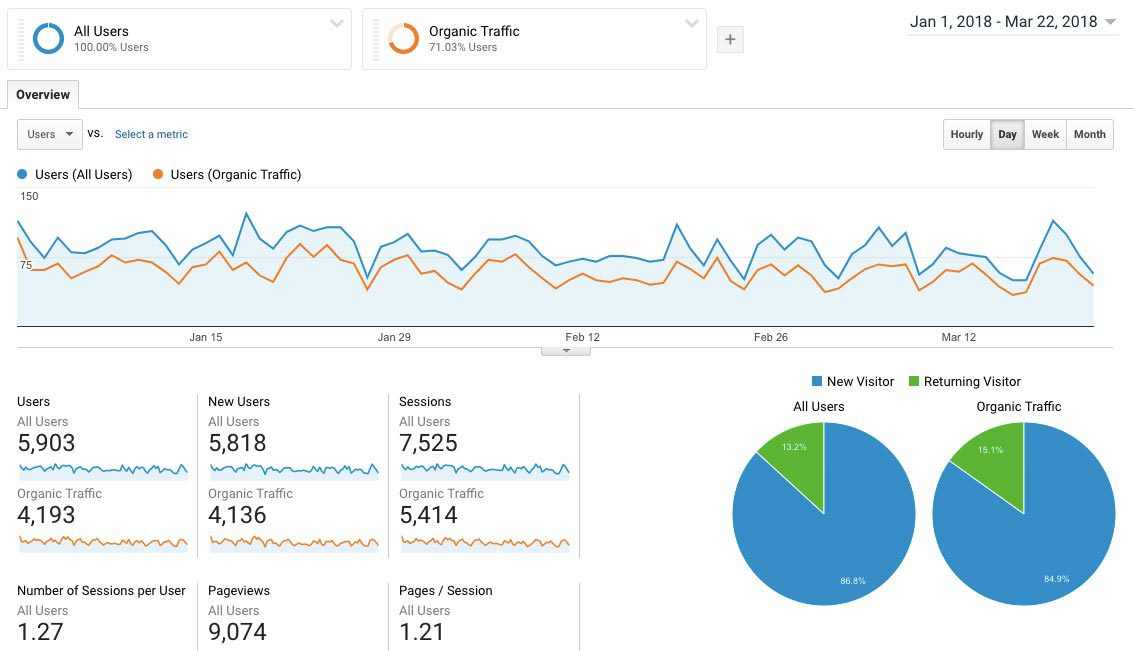
Task: Click the Organic Traffic orange donut icon
Action: (x=403, y=39)
